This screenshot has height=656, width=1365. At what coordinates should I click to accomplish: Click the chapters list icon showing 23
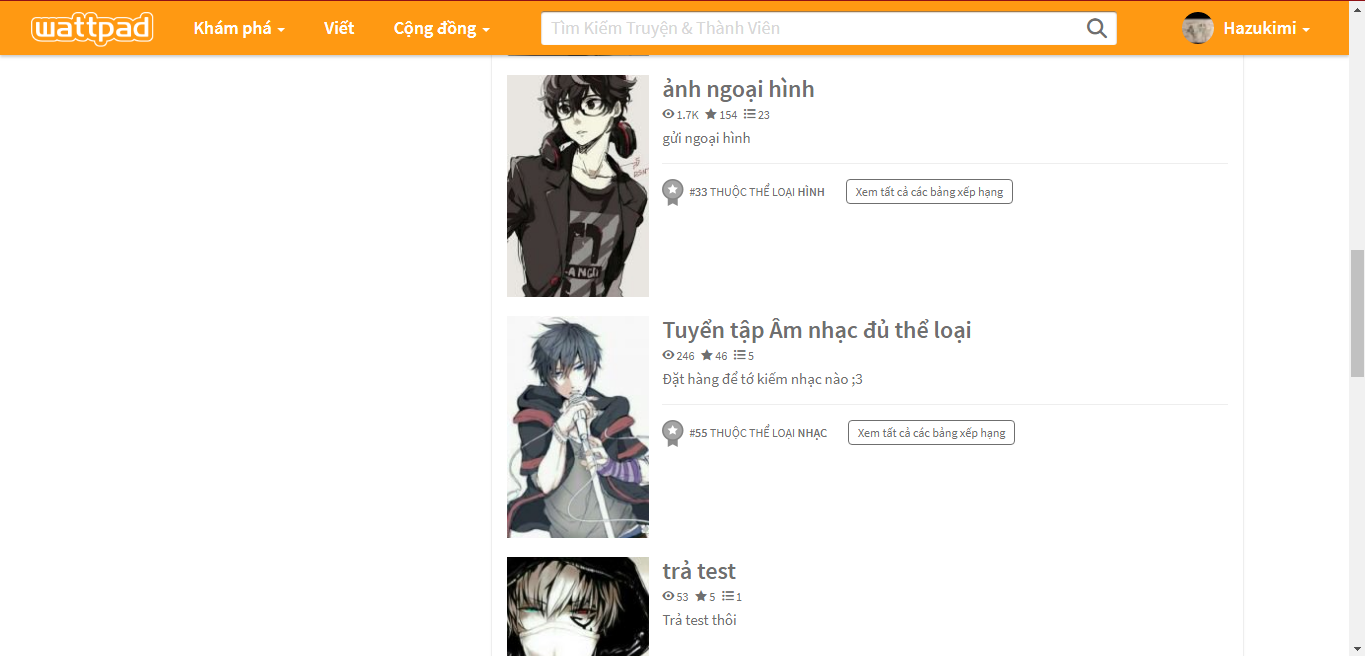click(x=750, y=114)
